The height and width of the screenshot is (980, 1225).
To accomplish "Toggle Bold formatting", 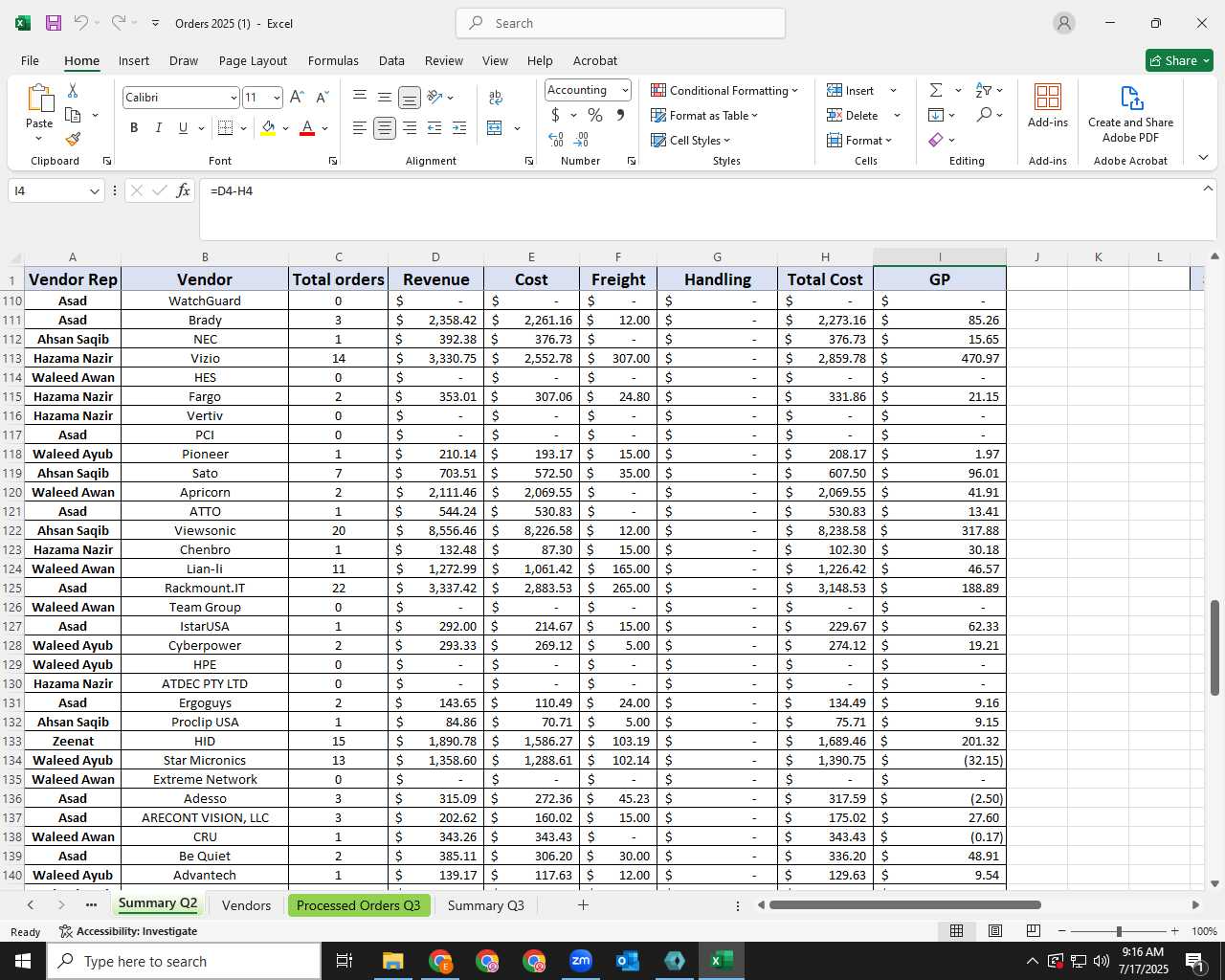I will [134, 127].
